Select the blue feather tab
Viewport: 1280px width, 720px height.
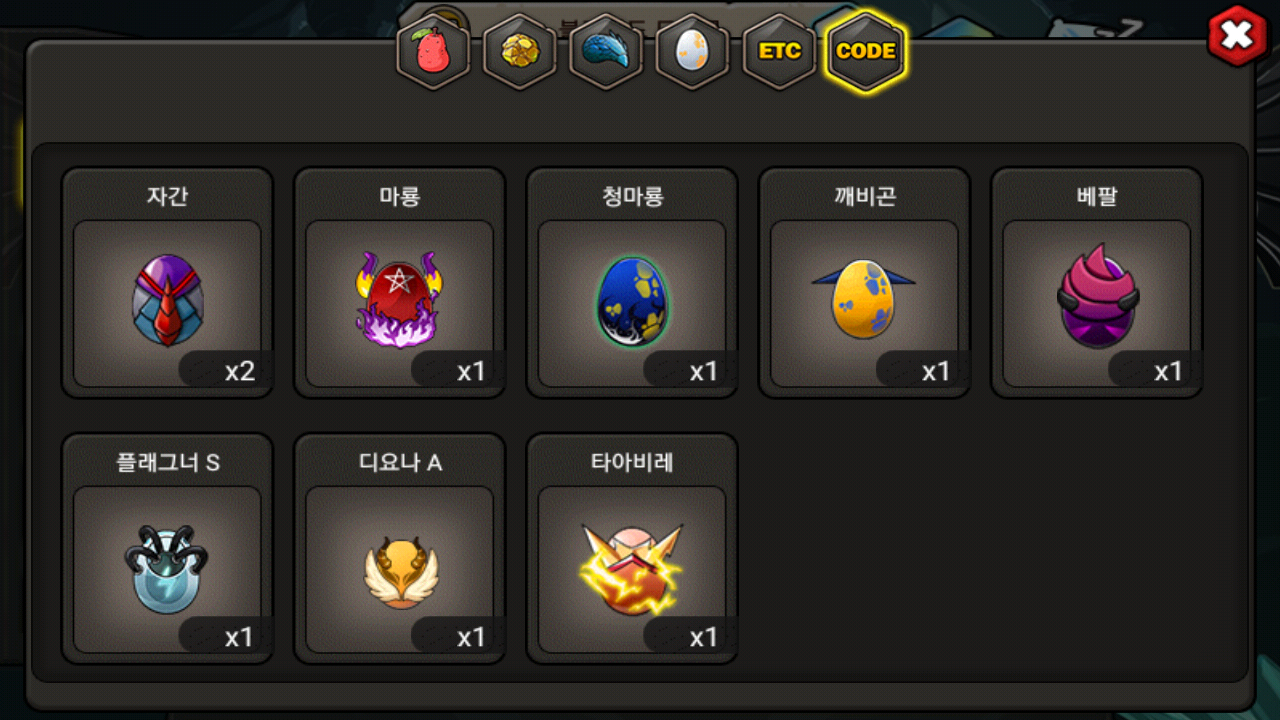606,51
